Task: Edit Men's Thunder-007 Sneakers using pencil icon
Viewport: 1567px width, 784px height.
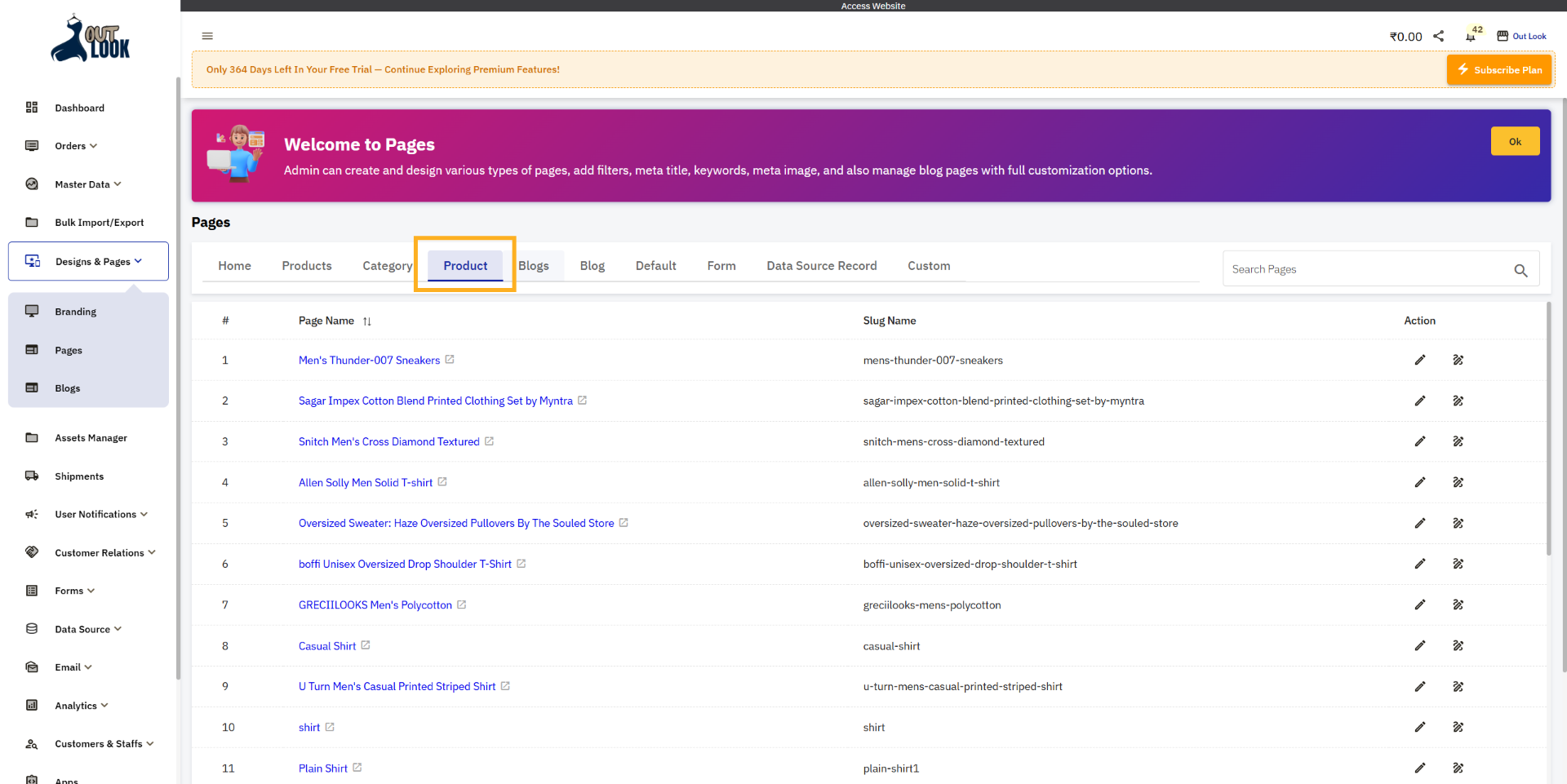Action: (x=1420, y=360)
